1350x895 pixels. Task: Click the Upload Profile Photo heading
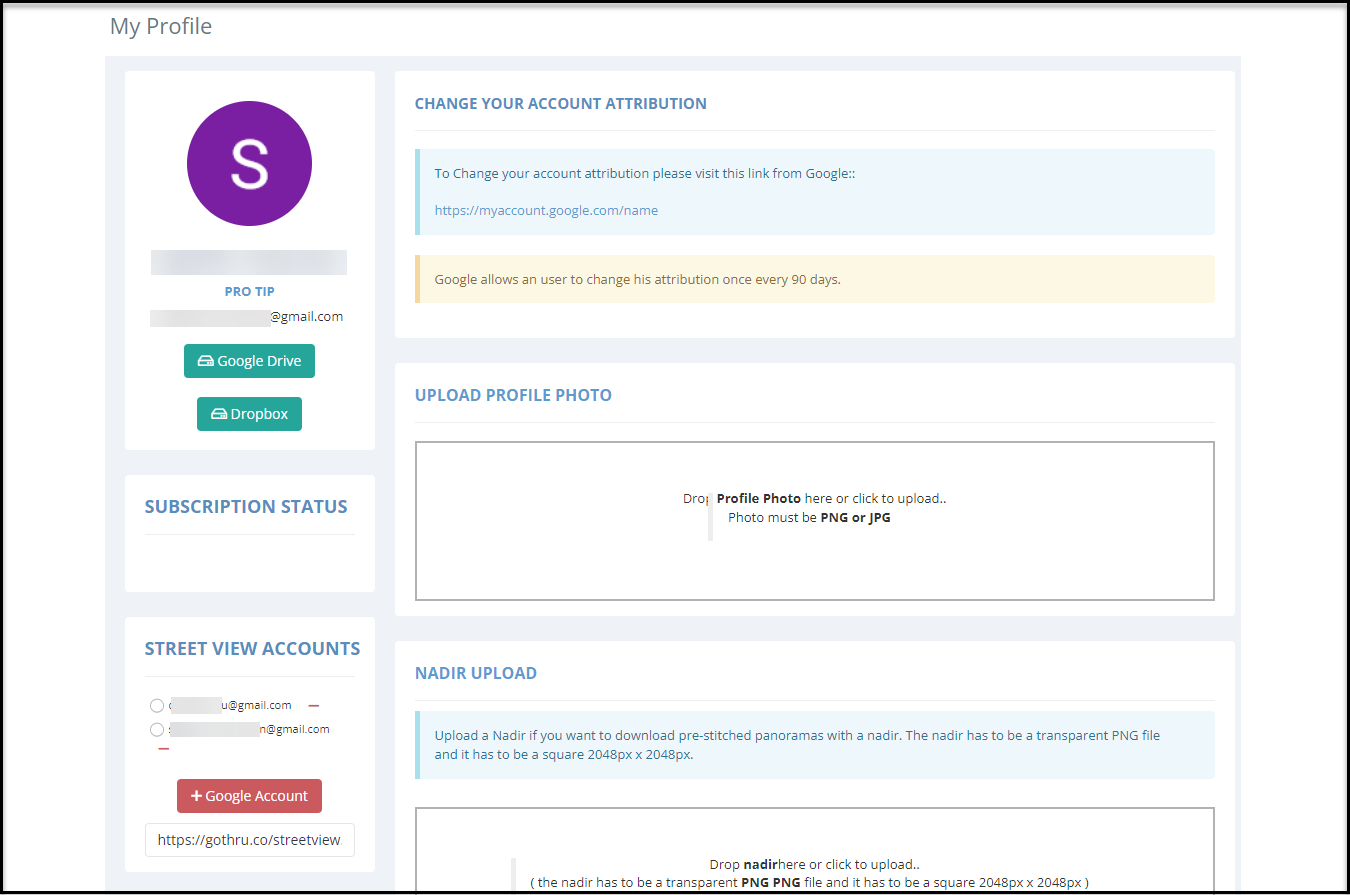click(513, 395)
